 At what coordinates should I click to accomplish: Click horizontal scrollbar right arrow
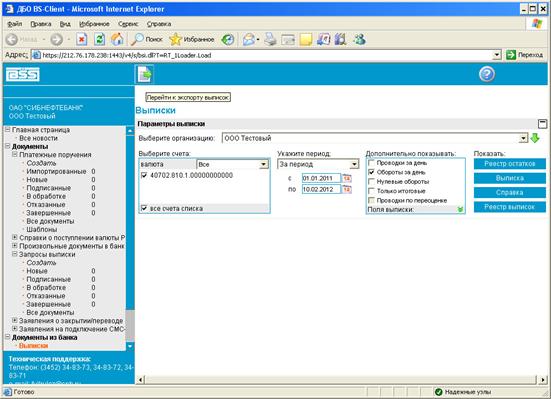click(543, 380)
